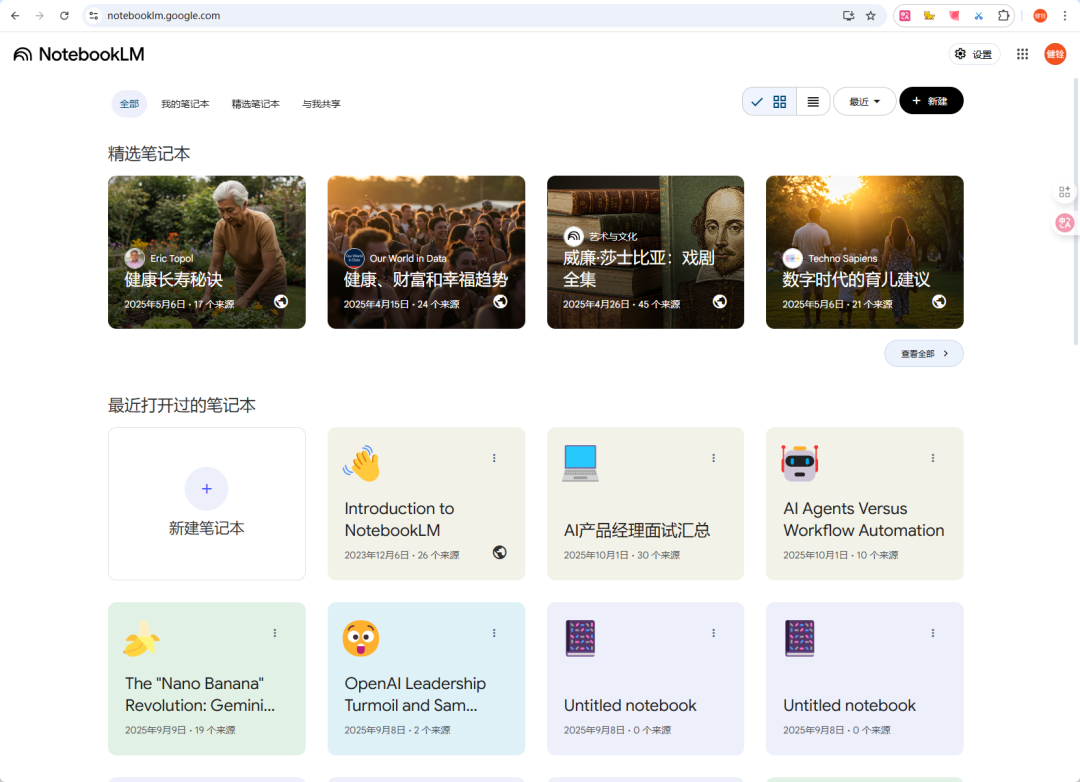This screenshot has width=1080, height=782.
Task: Click the 新建笔记本 plus card
Action: (207, 503)
